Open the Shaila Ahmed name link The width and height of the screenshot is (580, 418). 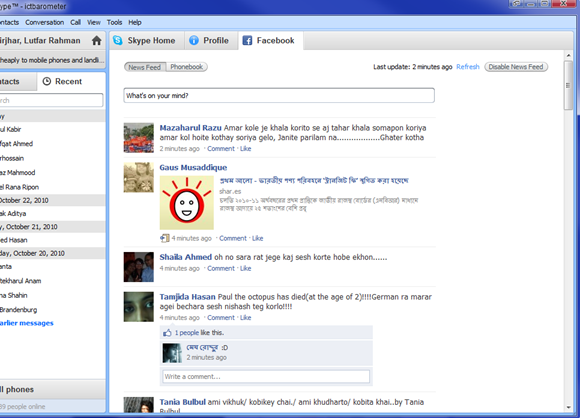tap(186, 257)
